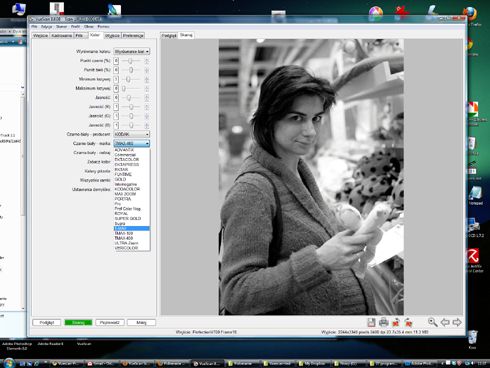Click the magnifier zoom icon below the preview

click(x=432, y=322)
